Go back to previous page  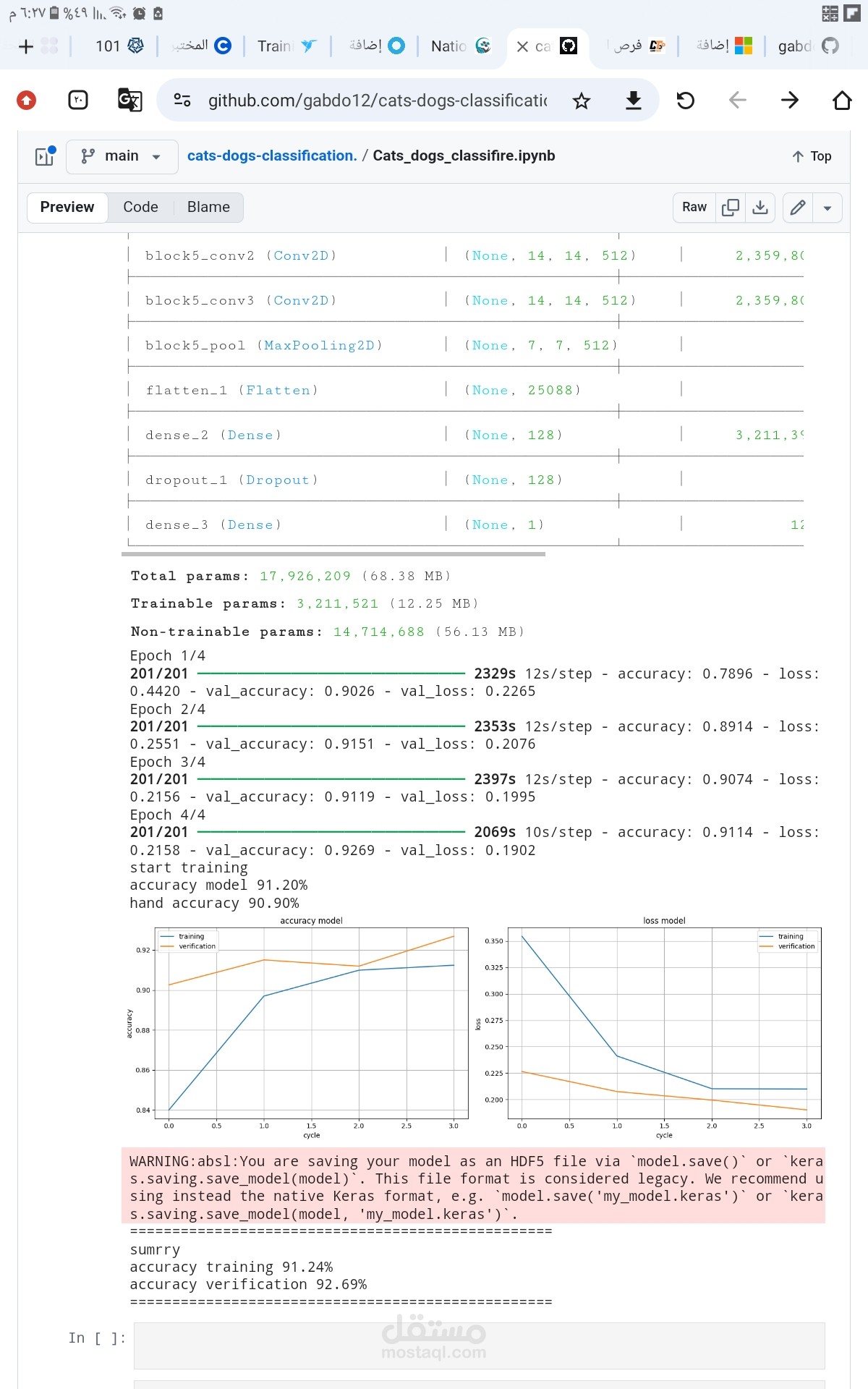[x=738, y=100]
